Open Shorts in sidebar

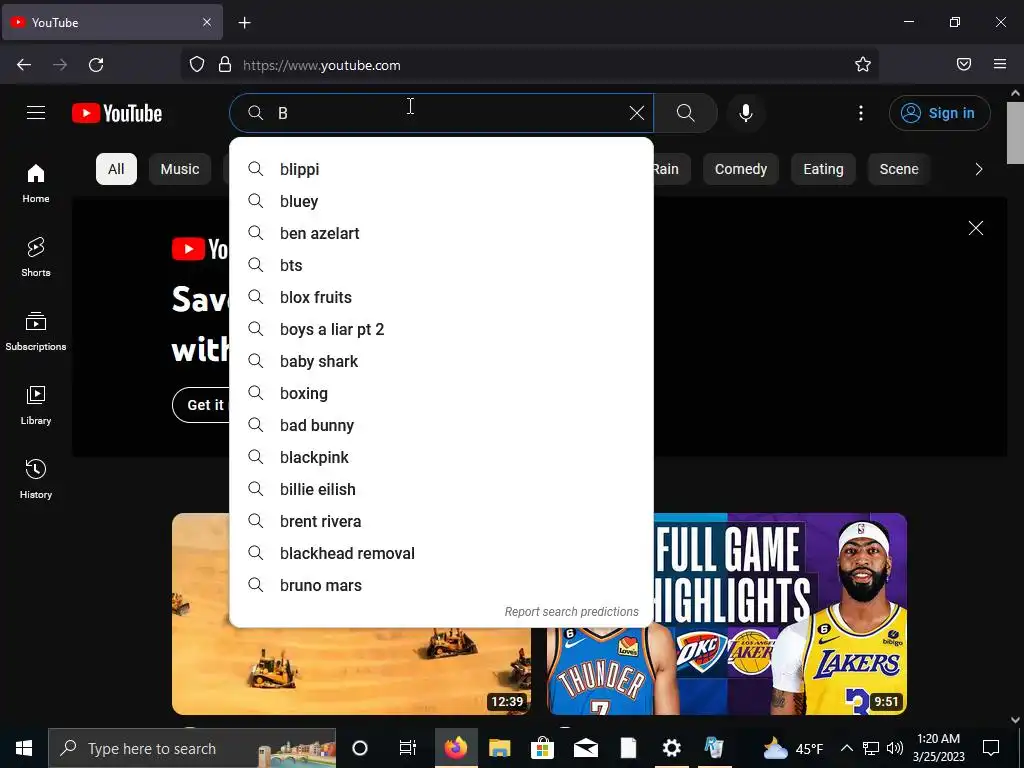pyautogui.click(x=36, y=257)
